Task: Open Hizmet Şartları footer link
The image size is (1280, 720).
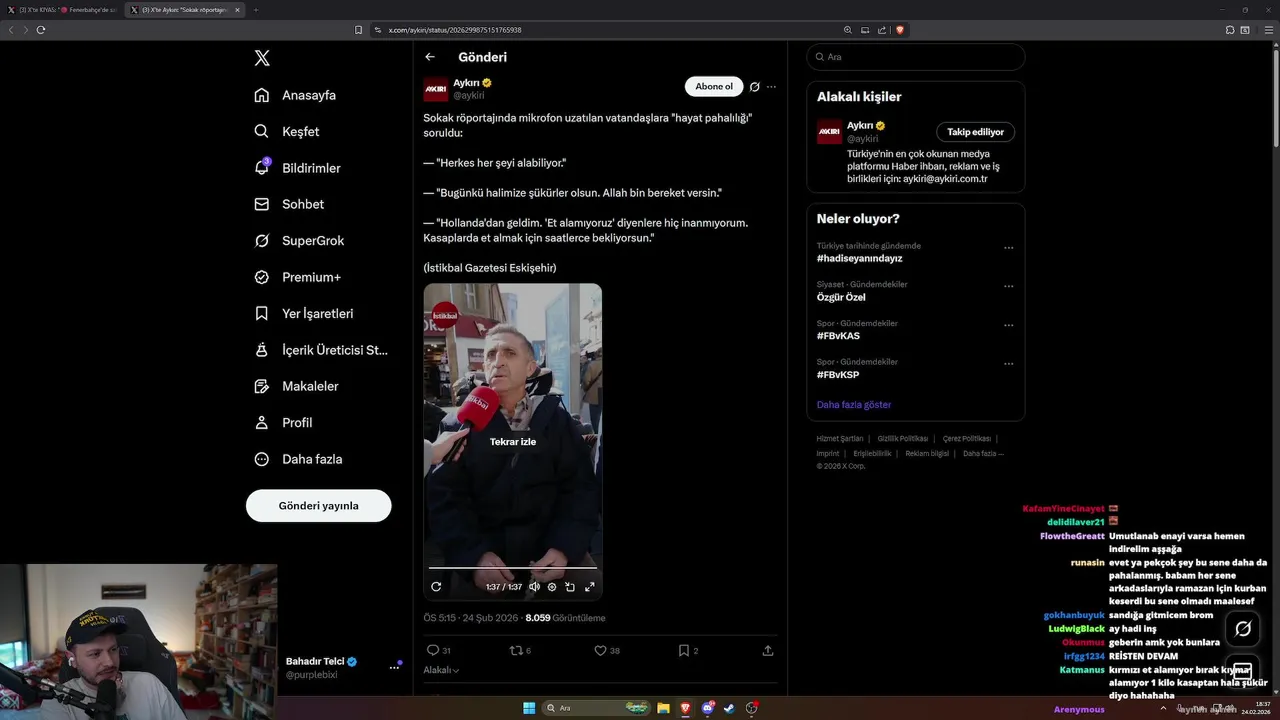Action: 840,439
